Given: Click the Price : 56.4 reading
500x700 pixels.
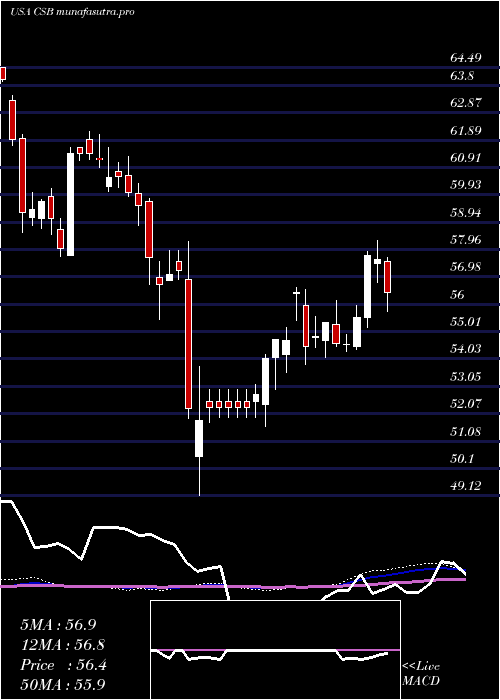Looking at the screenshot, I should click(x=63, y=665).
